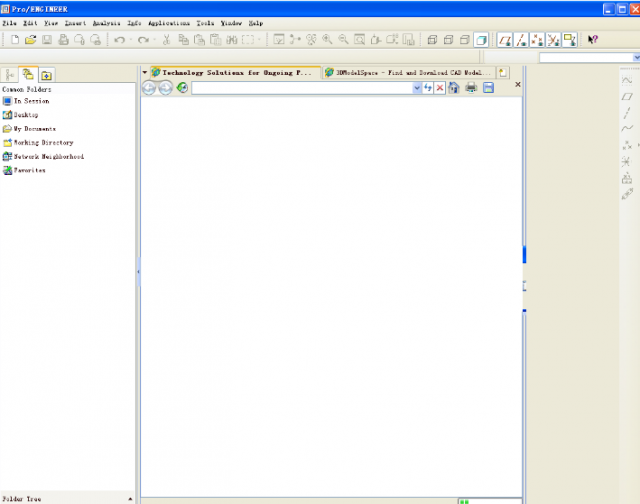Screen dimensions: 640x504
Task: Click the Create new object icon
Action: click(x=15, y=40)
